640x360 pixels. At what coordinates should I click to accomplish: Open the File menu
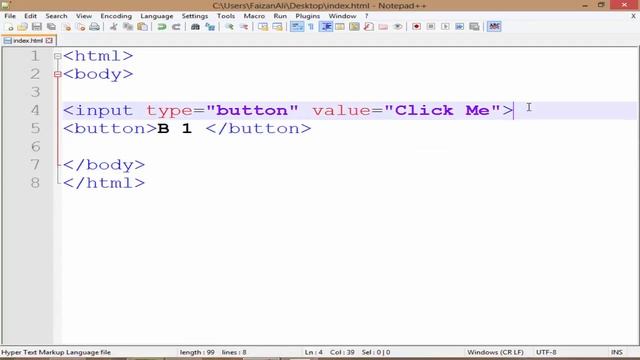click(10, 16)
